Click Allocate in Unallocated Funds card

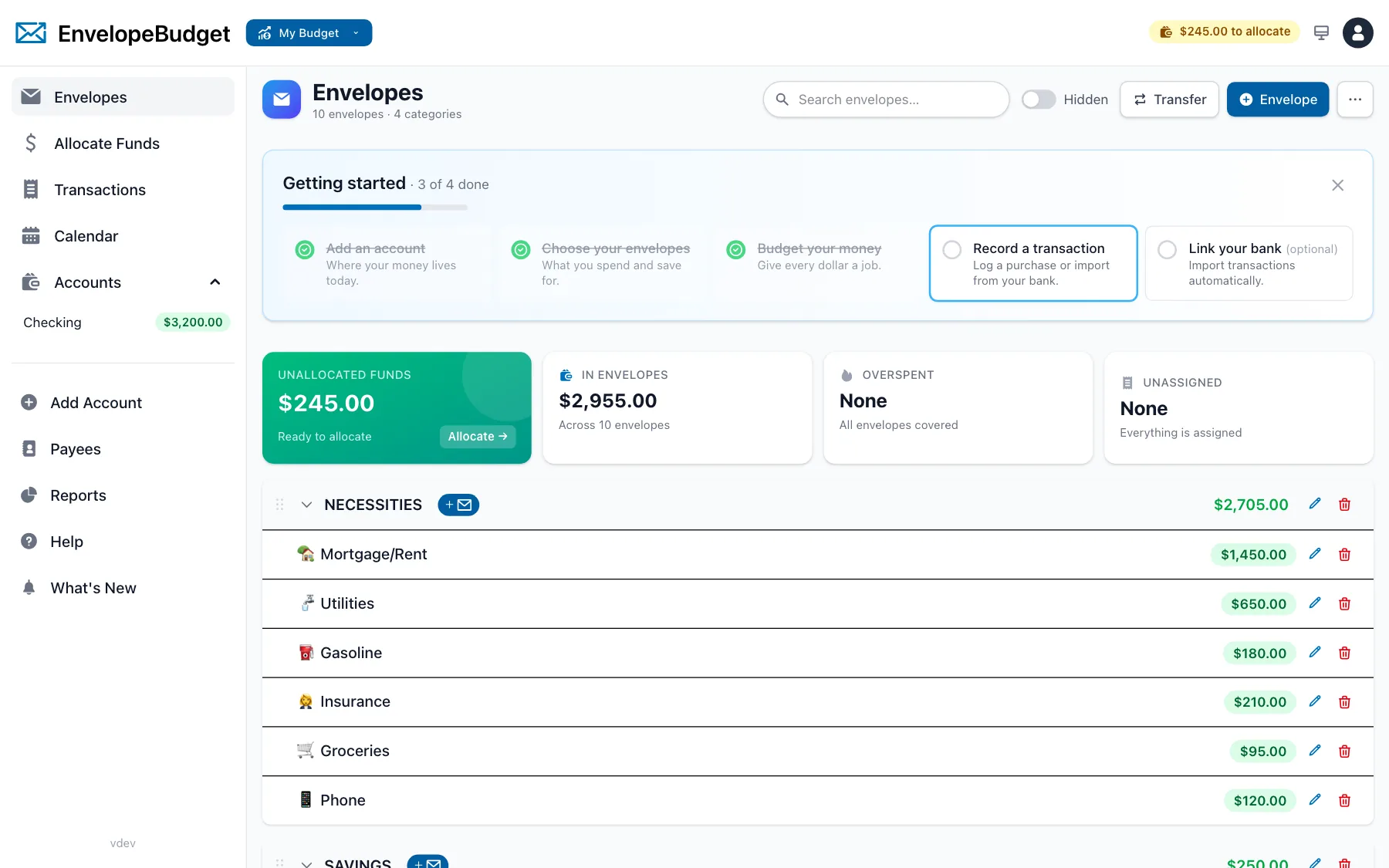(x=478, y=437)
